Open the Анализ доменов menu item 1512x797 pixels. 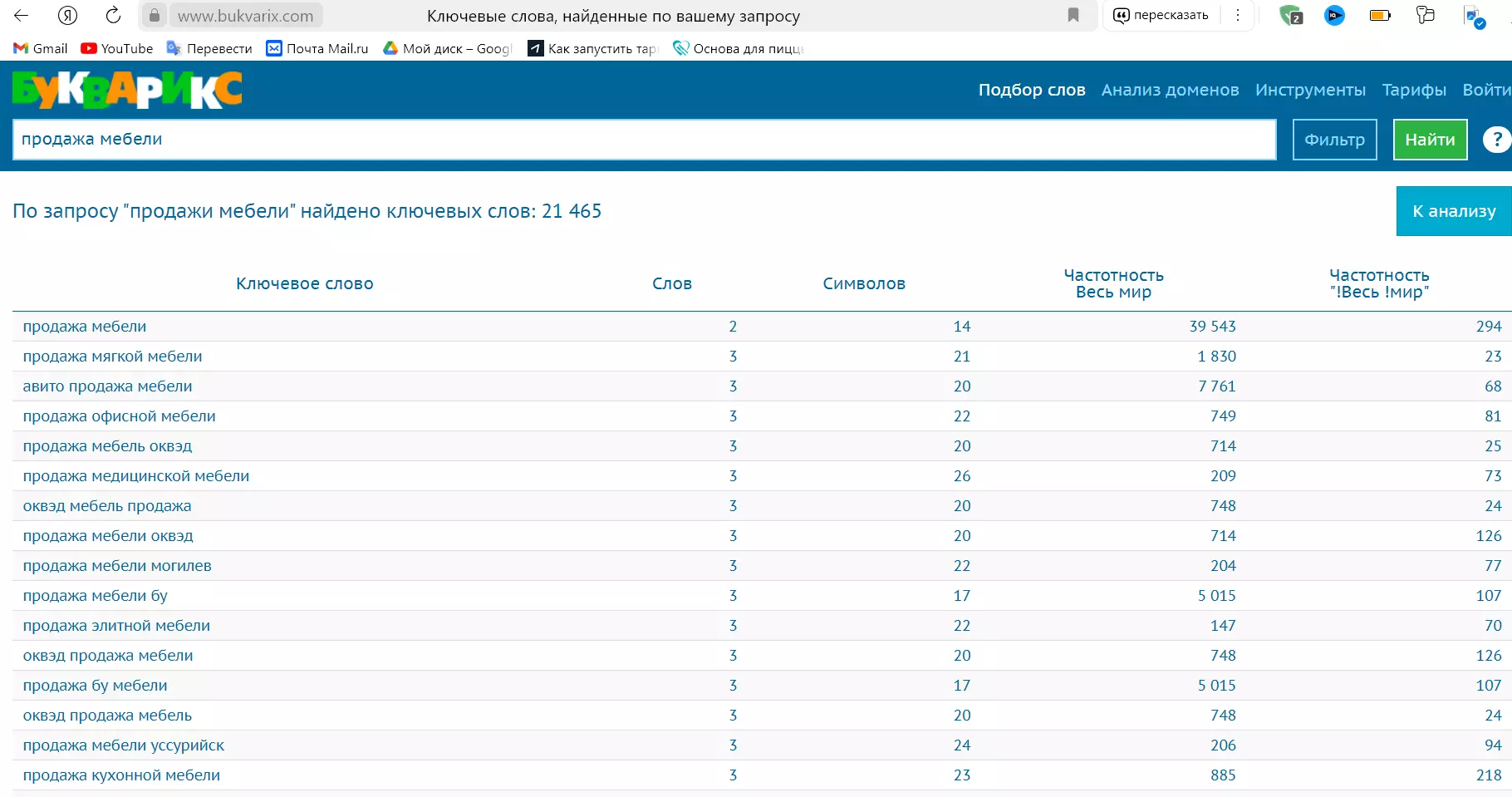point(1170,90)
